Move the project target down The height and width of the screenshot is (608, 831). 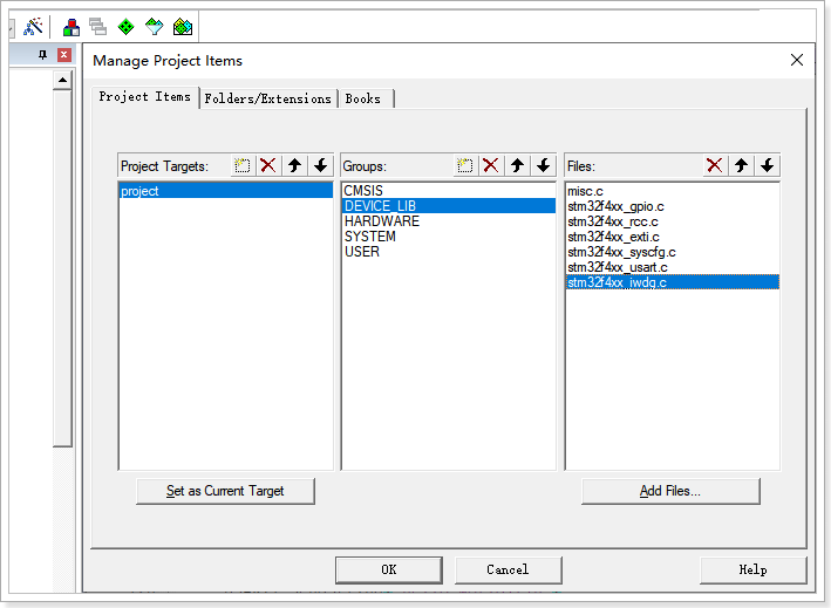(321, 165)
